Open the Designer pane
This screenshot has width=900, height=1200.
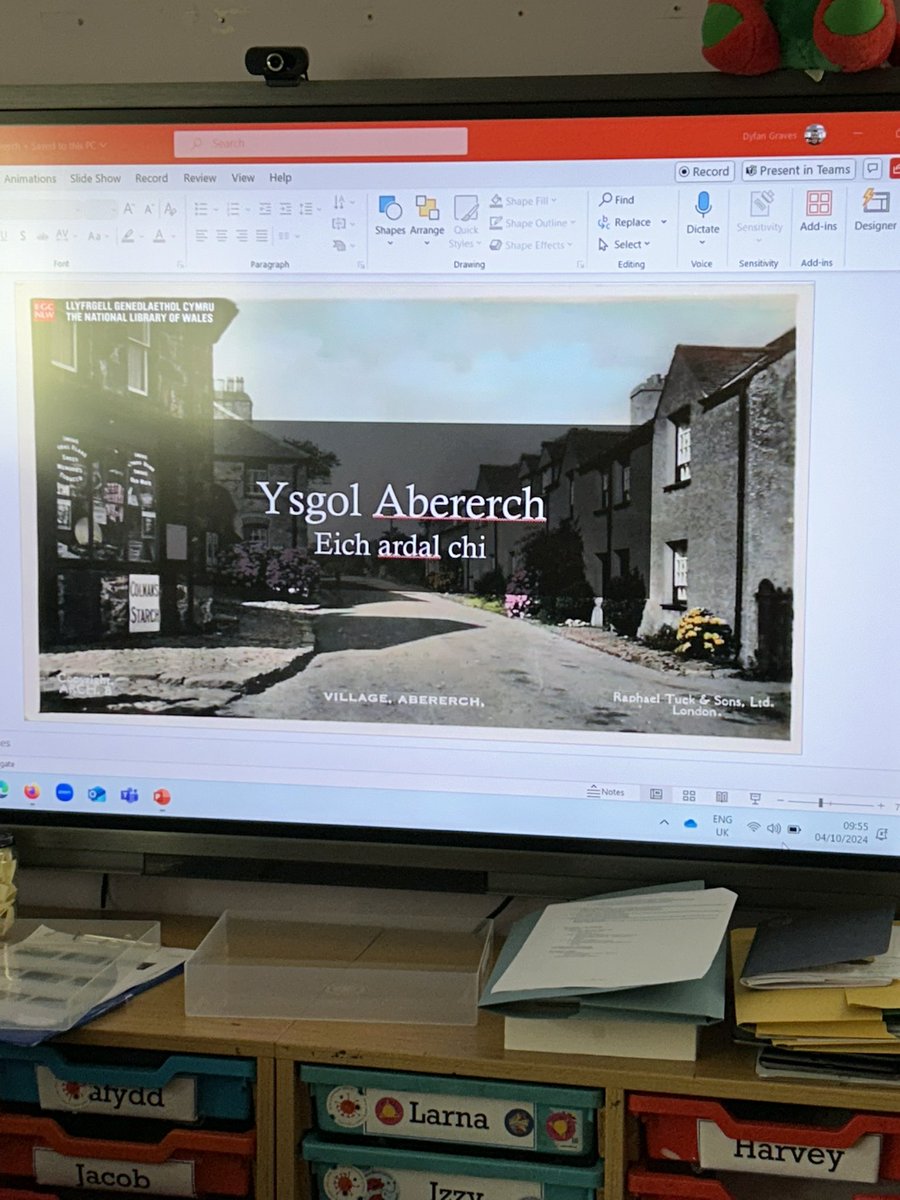(x=876, y=210)
